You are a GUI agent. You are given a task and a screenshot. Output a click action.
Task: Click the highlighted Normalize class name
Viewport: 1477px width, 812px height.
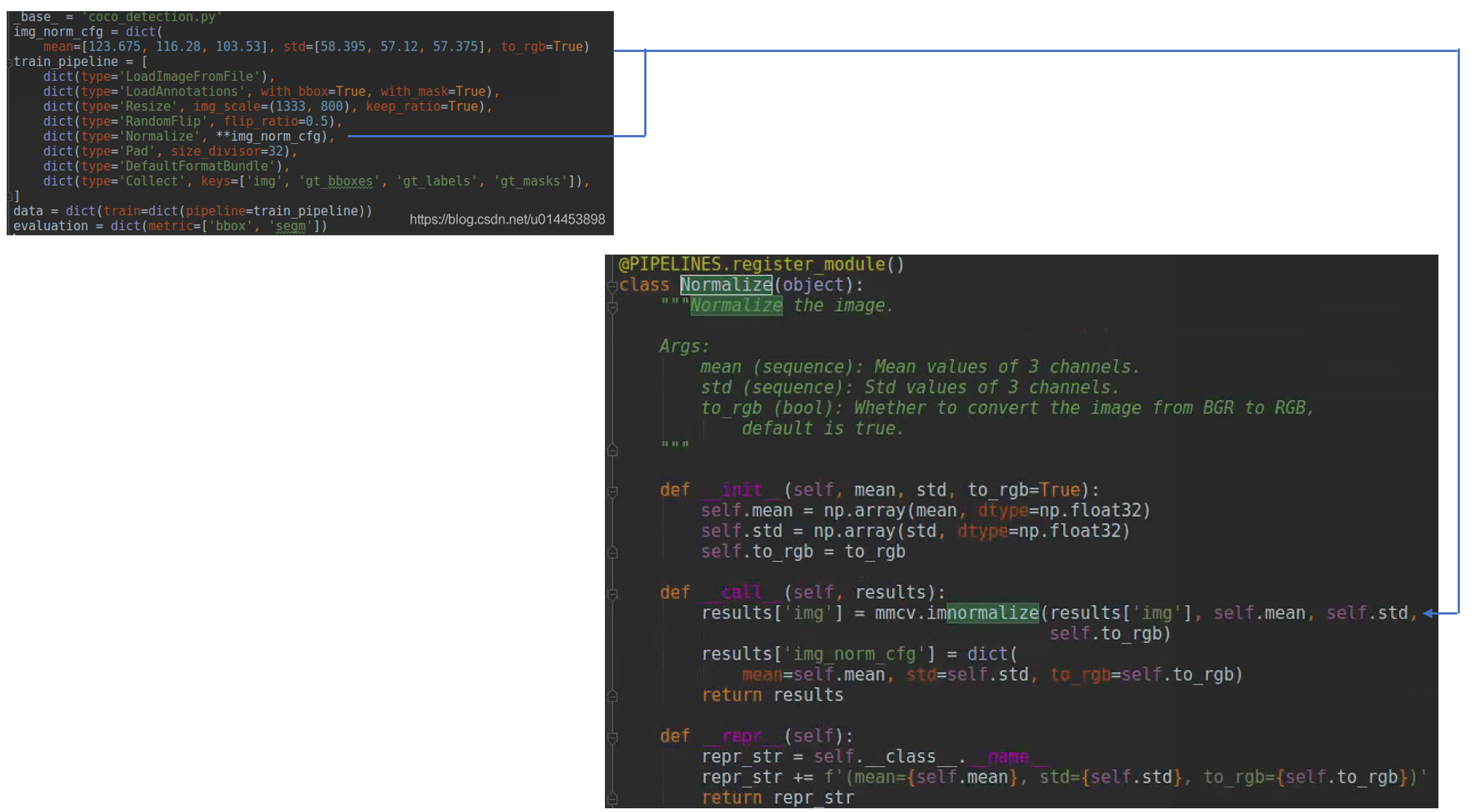point(725,285)
